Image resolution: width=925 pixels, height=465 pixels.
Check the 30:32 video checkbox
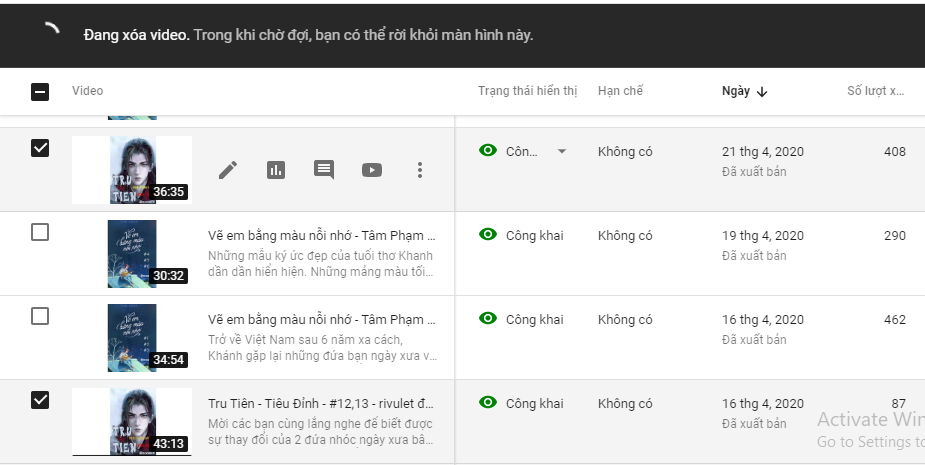[x=40, y=232]
